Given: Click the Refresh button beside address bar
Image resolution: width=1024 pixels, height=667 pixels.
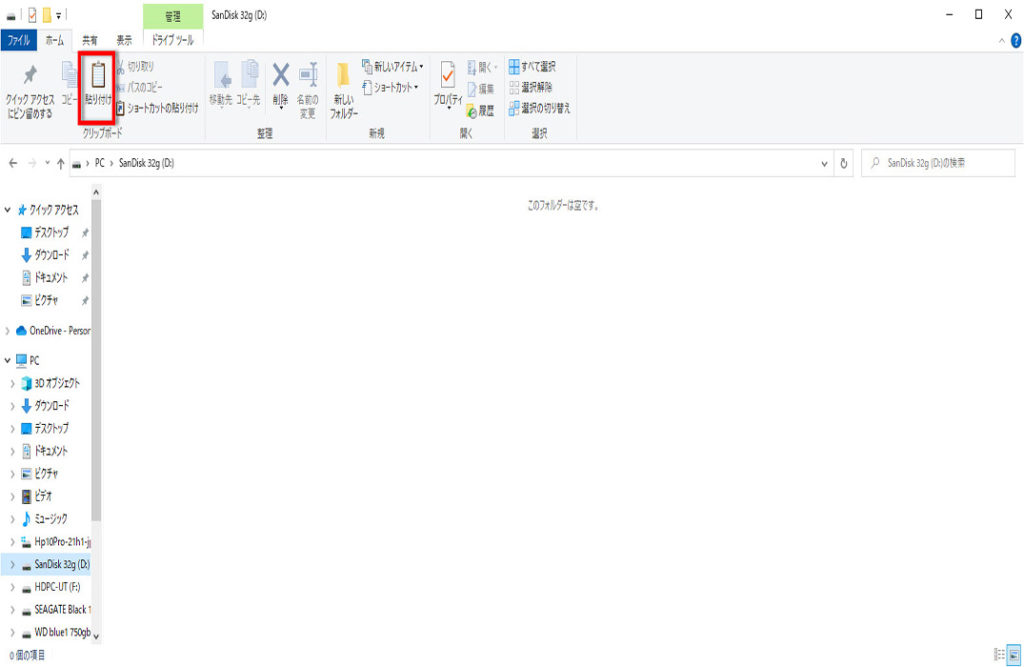Looking at the screenshot, I should coord(845,163).
